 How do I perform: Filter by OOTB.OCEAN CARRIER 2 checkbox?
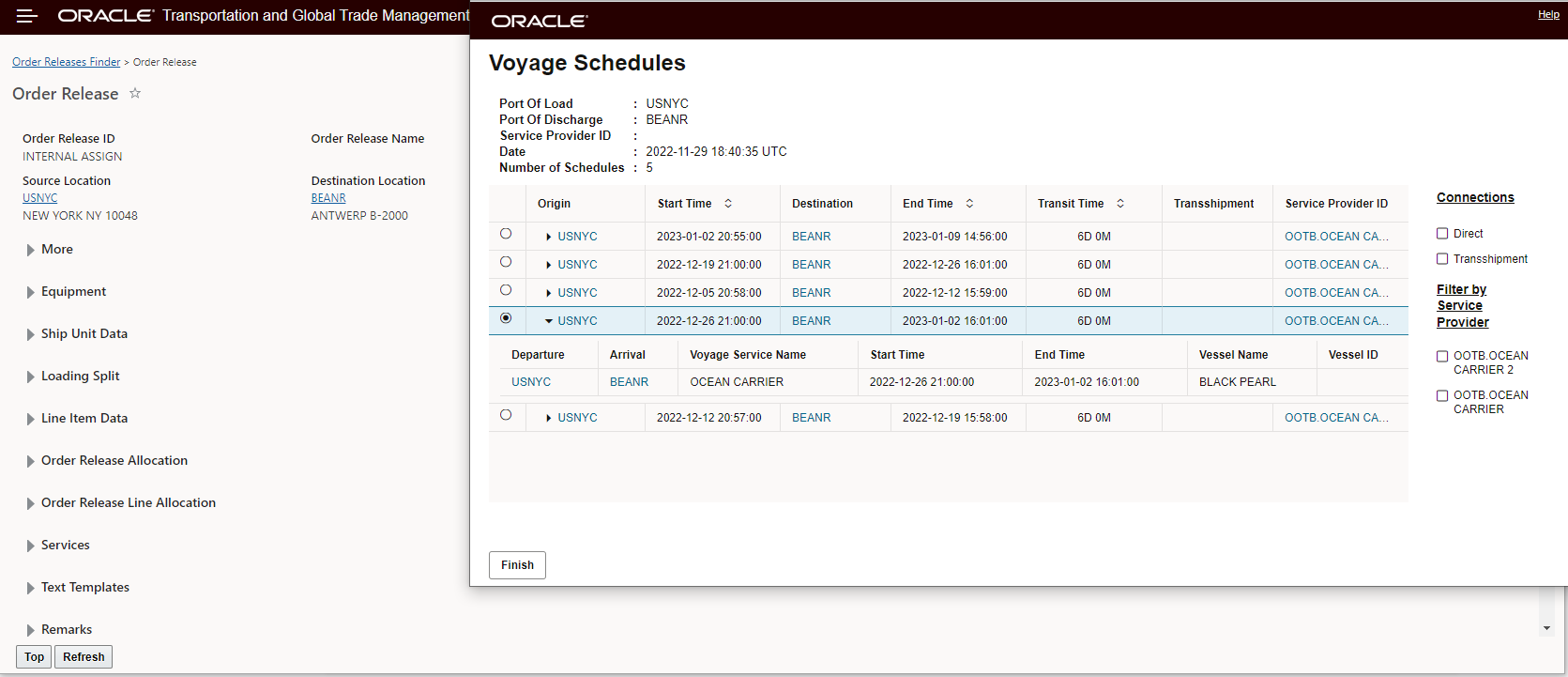point(1442,357)
